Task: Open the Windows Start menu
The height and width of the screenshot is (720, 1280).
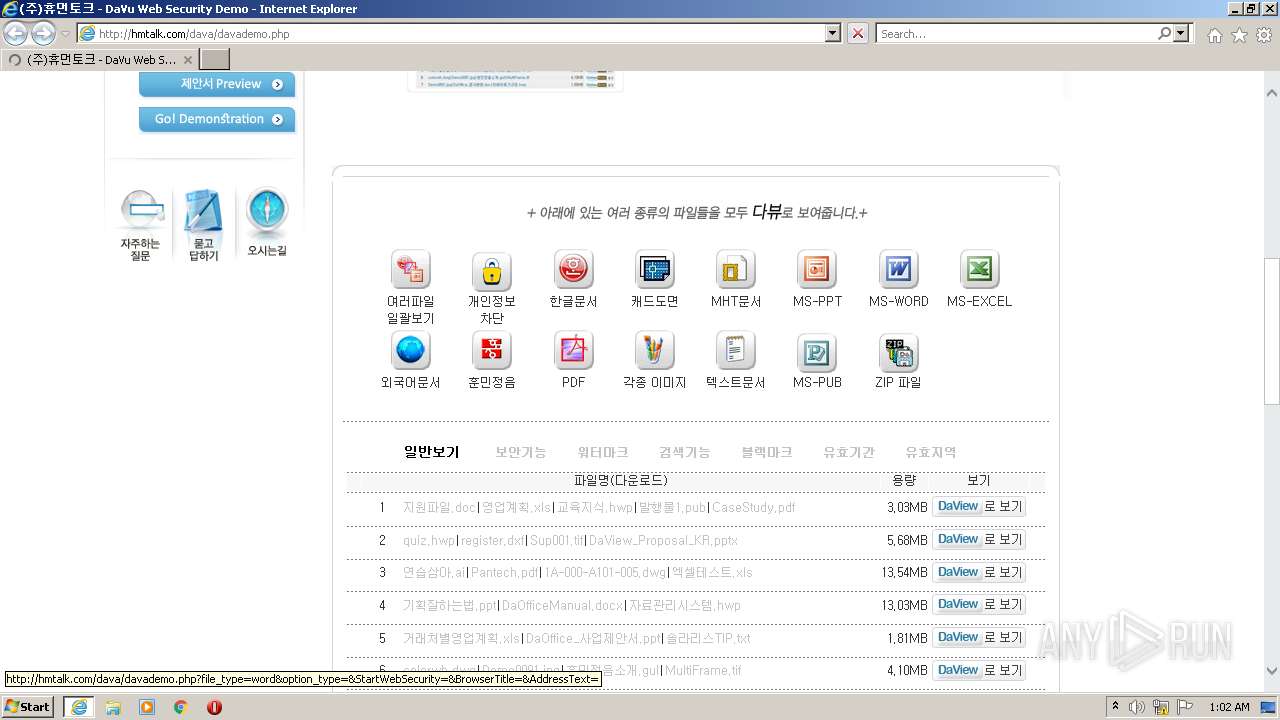Action: click(x=27, y=707)
